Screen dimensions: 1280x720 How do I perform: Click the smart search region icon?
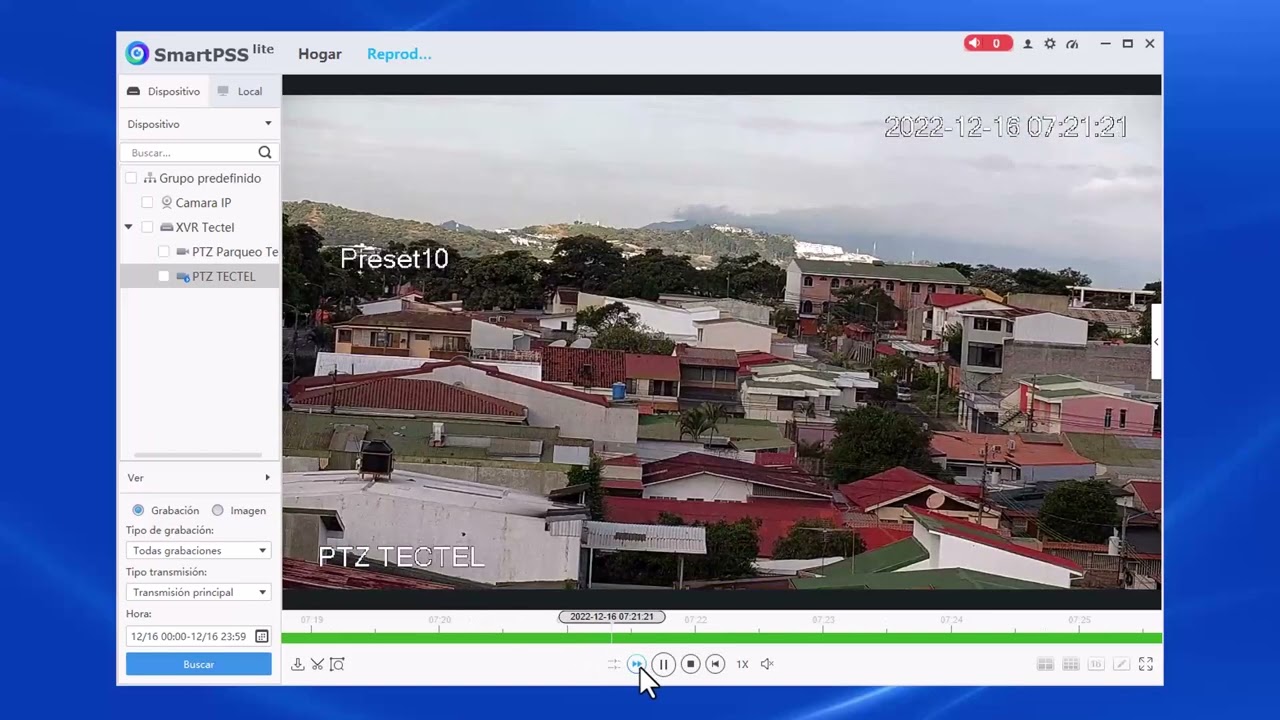pyautogui.click(x=337, y=664)
